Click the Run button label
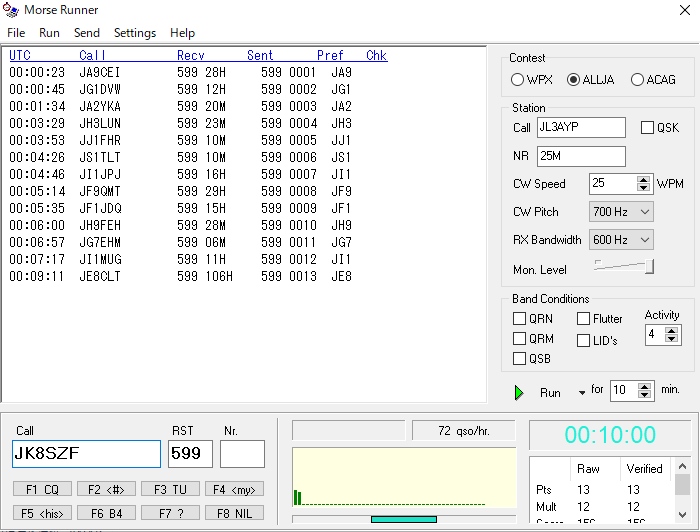This screenshot has width=700, height=532. coord(550,393)
